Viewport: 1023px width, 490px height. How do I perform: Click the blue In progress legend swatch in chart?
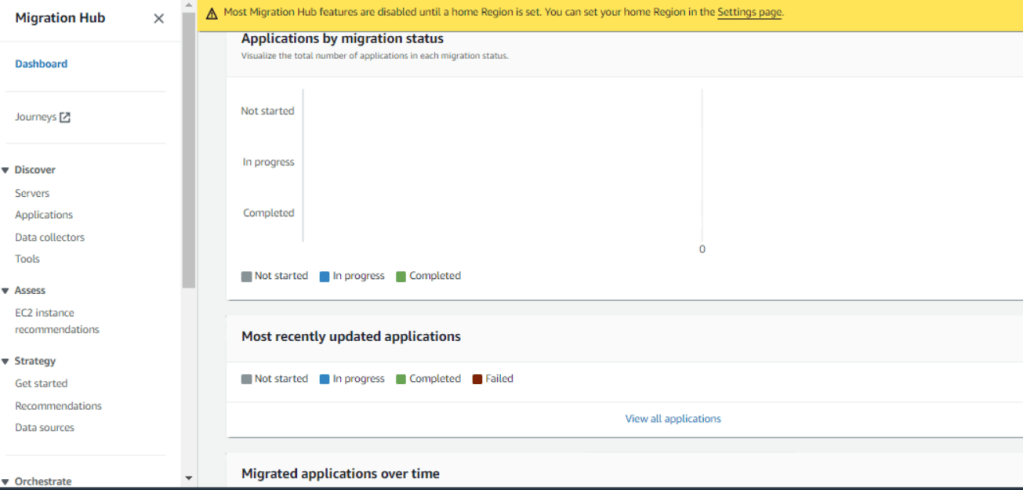[x=325, y=276]
